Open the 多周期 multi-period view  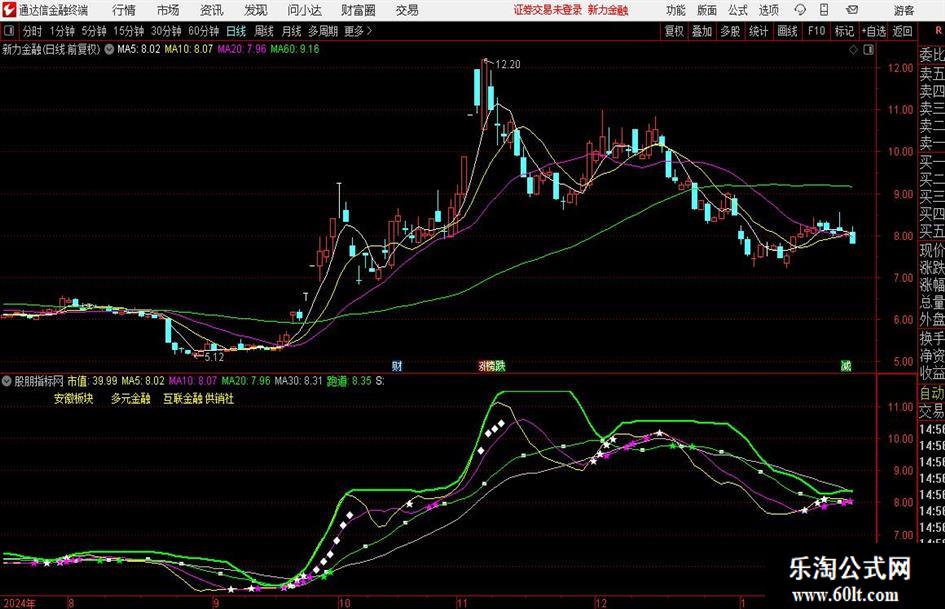point(323,31)
